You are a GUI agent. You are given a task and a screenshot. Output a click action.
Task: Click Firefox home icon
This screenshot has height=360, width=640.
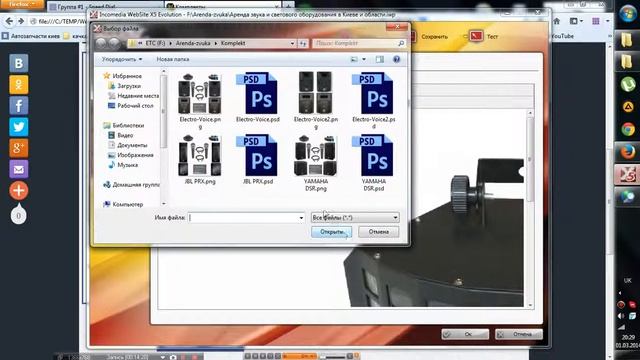click(556, 21)
